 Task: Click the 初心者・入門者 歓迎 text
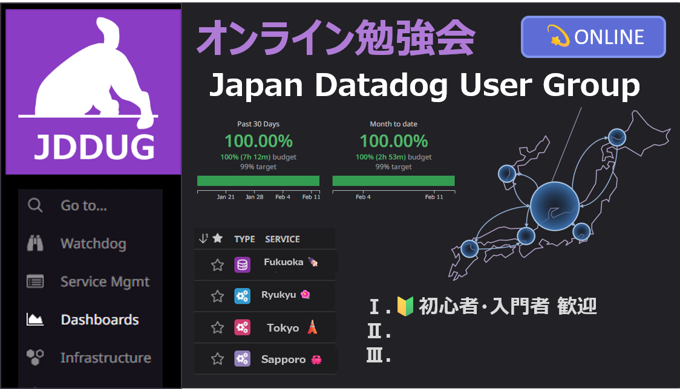tap(507, 306)
